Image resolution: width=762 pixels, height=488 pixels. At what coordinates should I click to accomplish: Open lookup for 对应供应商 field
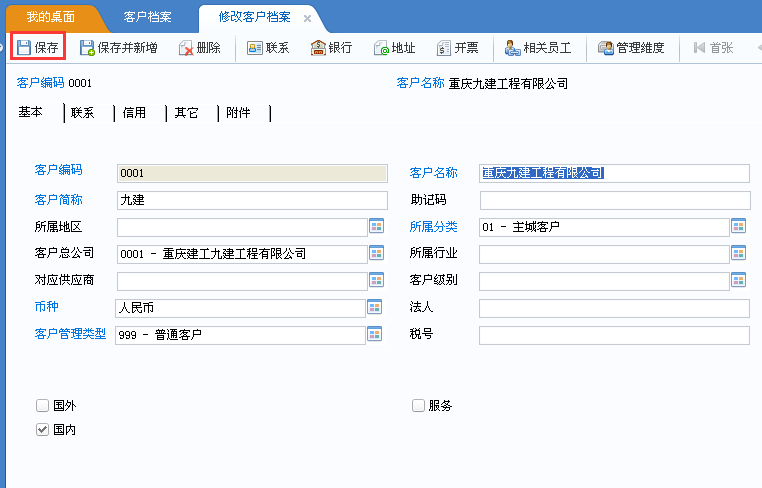[x=377, y=280]
